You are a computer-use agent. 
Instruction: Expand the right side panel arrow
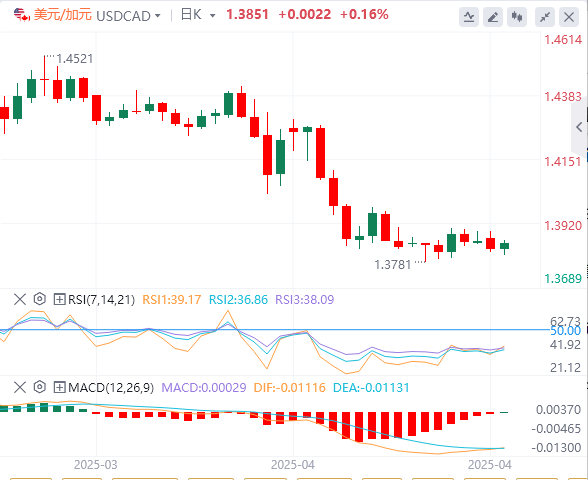click(579, 127)
